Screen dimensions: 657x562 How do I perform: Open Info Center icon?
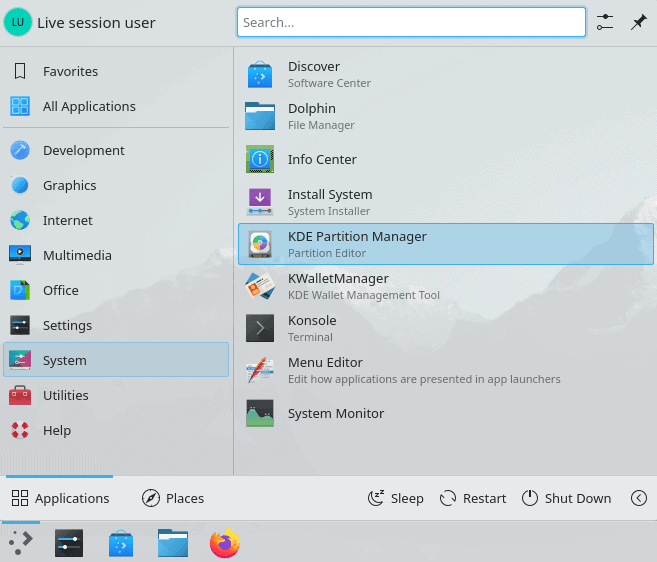pyautogui.click(x=260, y=159)
